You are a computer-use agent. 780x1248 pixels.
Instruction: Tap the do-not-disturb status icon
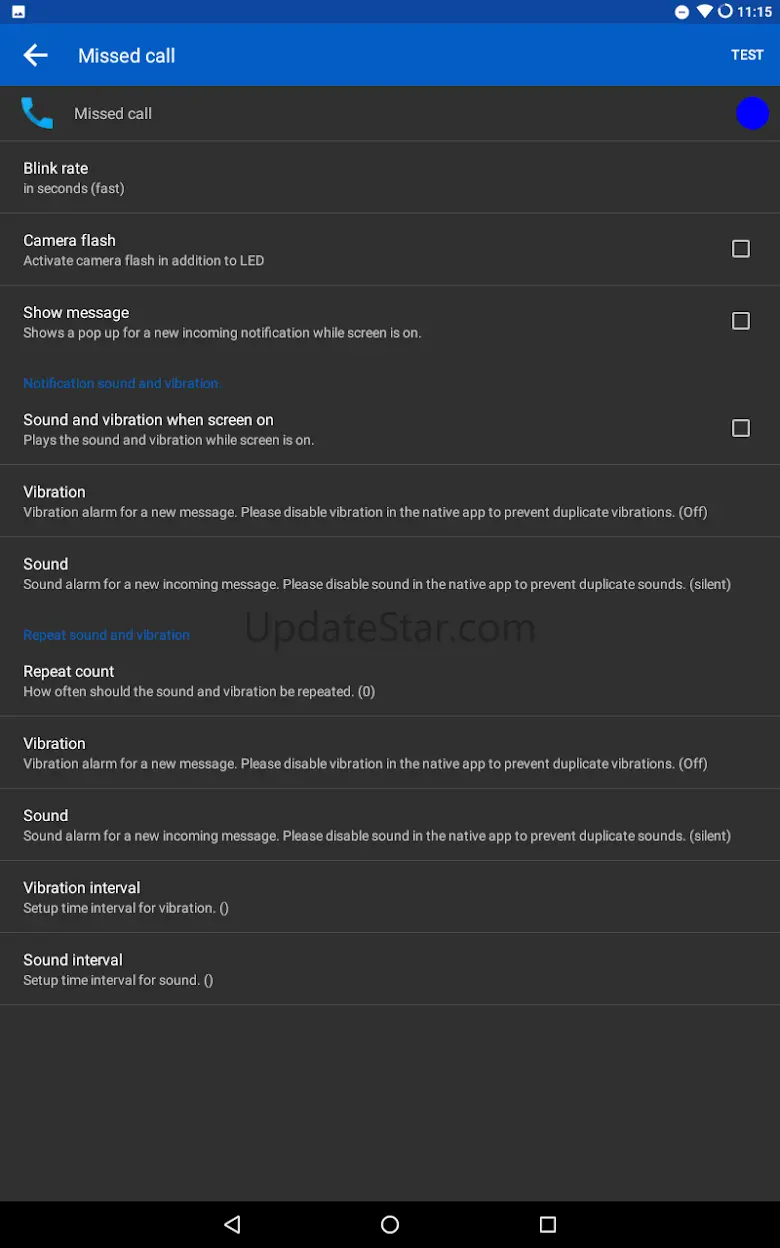pos(682,12)
